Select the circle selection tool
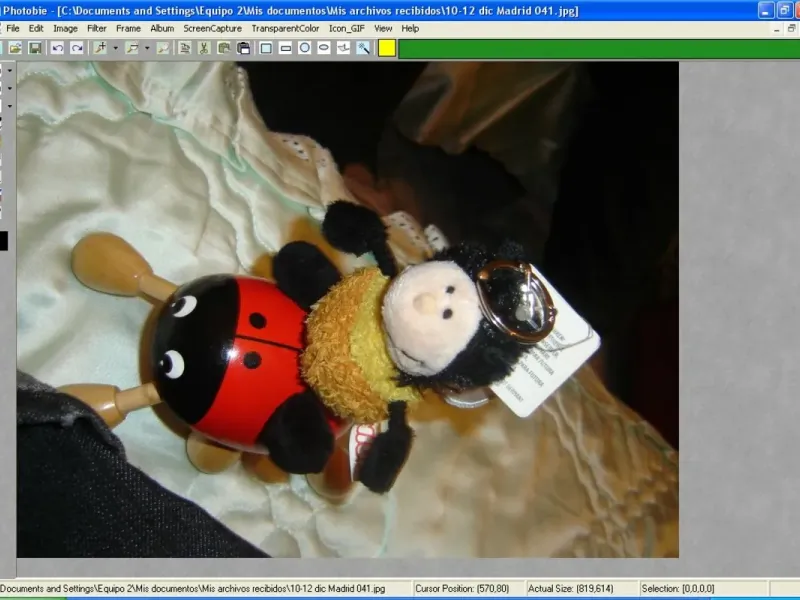Image resolution: width=800 pixels, height=600 pixels. 305,48
